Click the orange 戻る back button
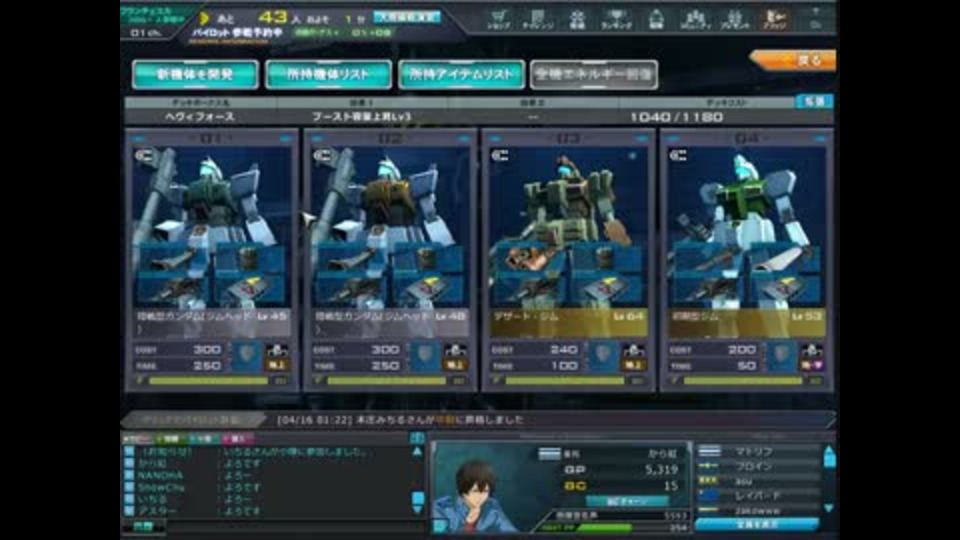Image resolution: width=960 pixels, height=540 pixels. [794, 60]
